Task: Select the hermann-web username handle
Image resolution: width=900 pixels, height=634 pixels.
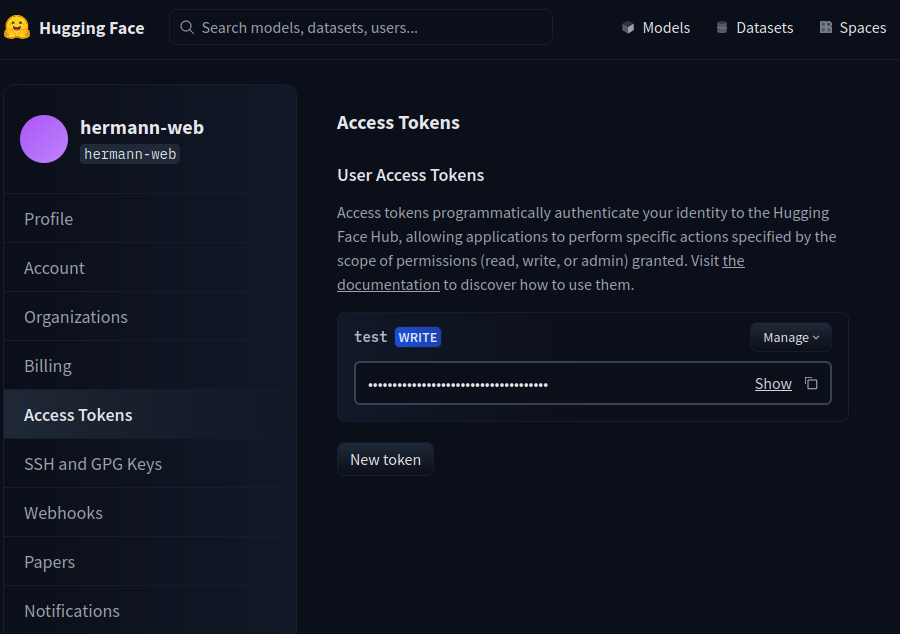Action: [130, 153]
